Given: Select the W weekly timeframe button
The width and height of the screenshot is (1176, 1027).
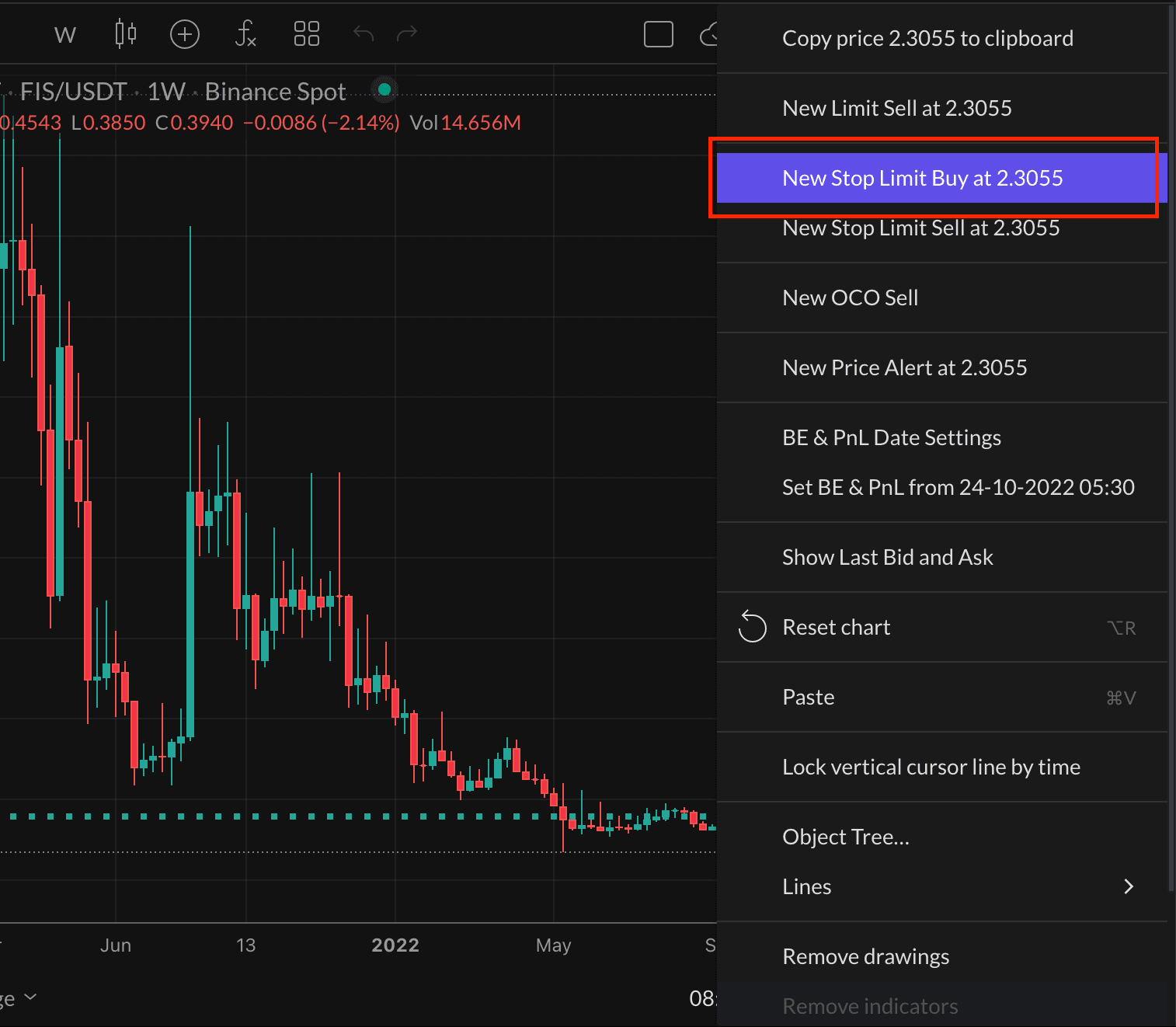Looking at the screenshot, I should coord(65,35).
